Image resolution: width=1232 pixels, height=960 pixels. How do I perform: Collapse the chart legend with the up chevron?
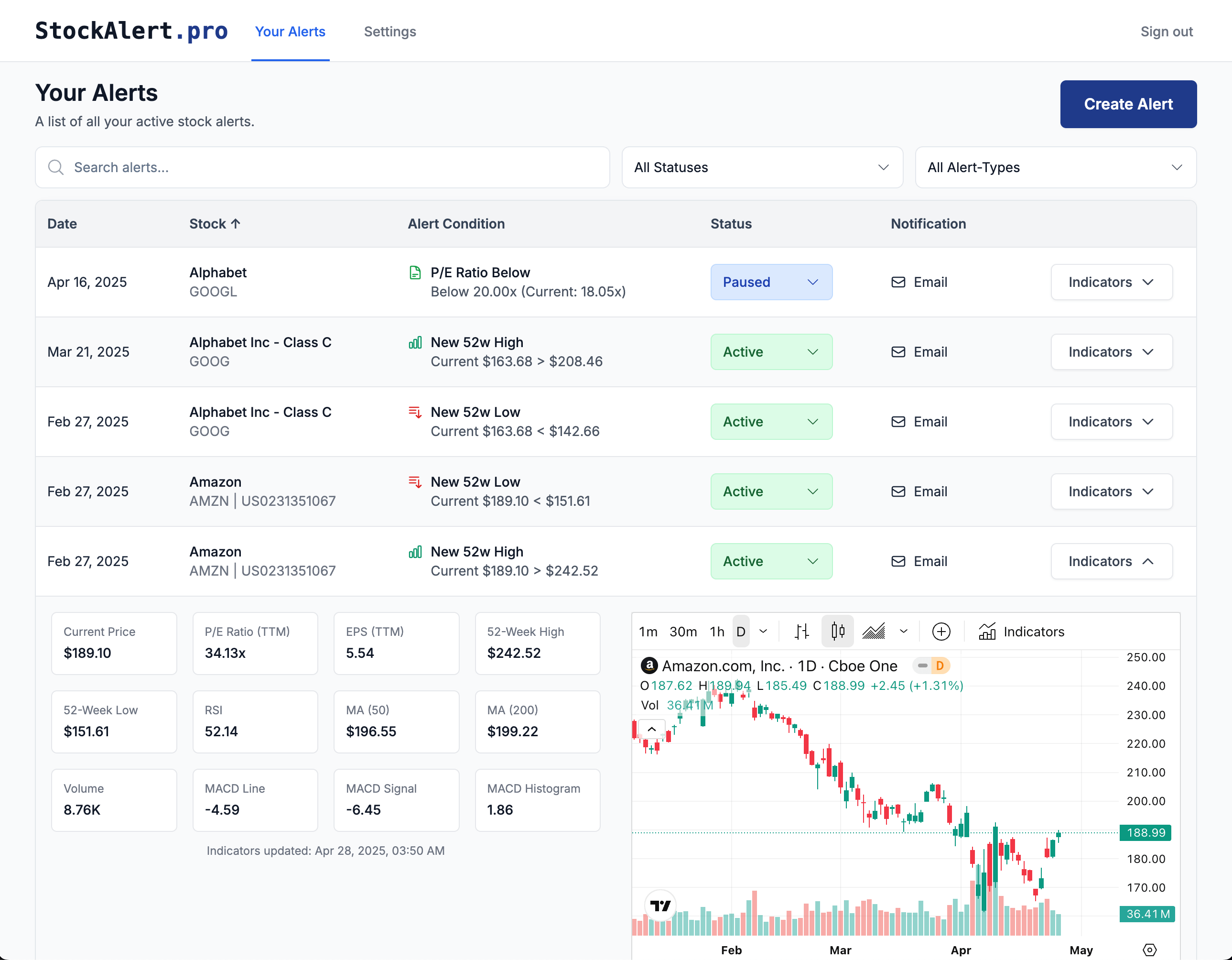coord(651,729)
